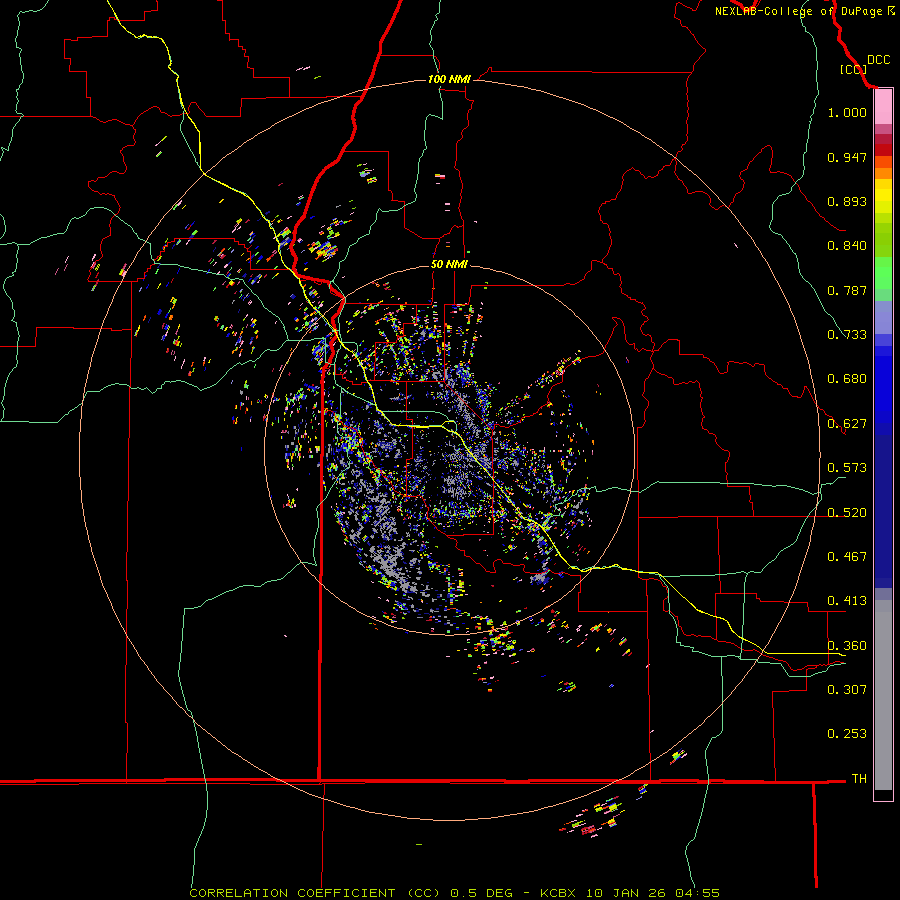
Task: Click the 0.840 legend value
Action: (847, 246)
